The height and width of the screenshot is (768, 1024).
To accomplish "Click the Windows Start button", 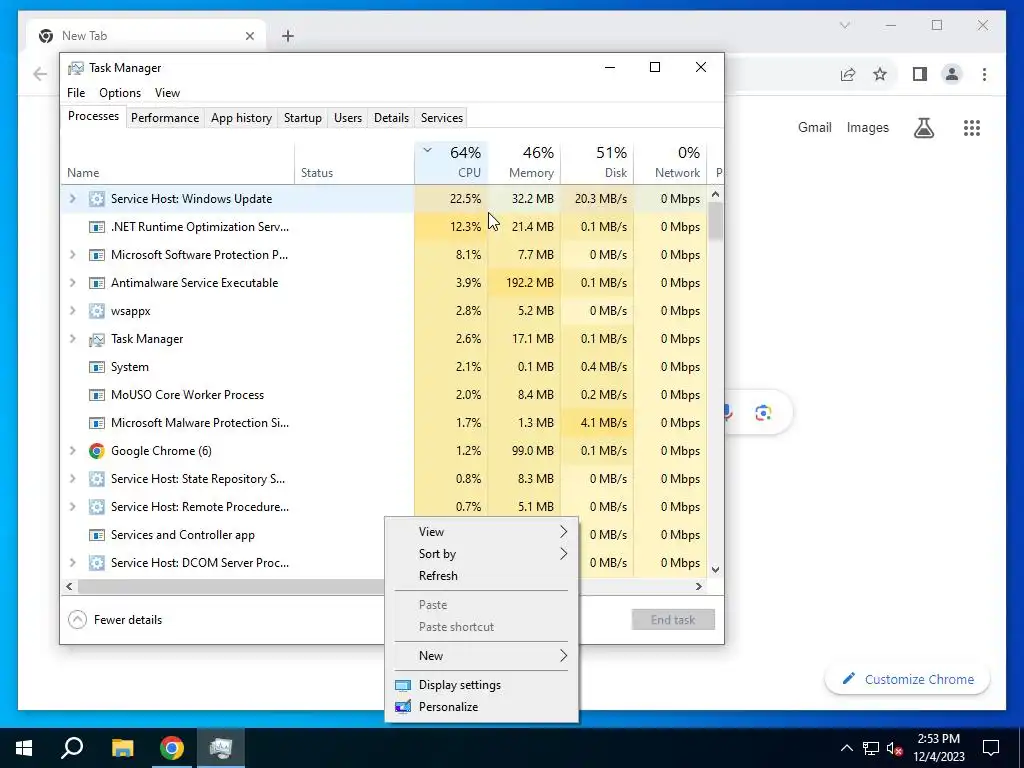I will click(x=24, y=748).
